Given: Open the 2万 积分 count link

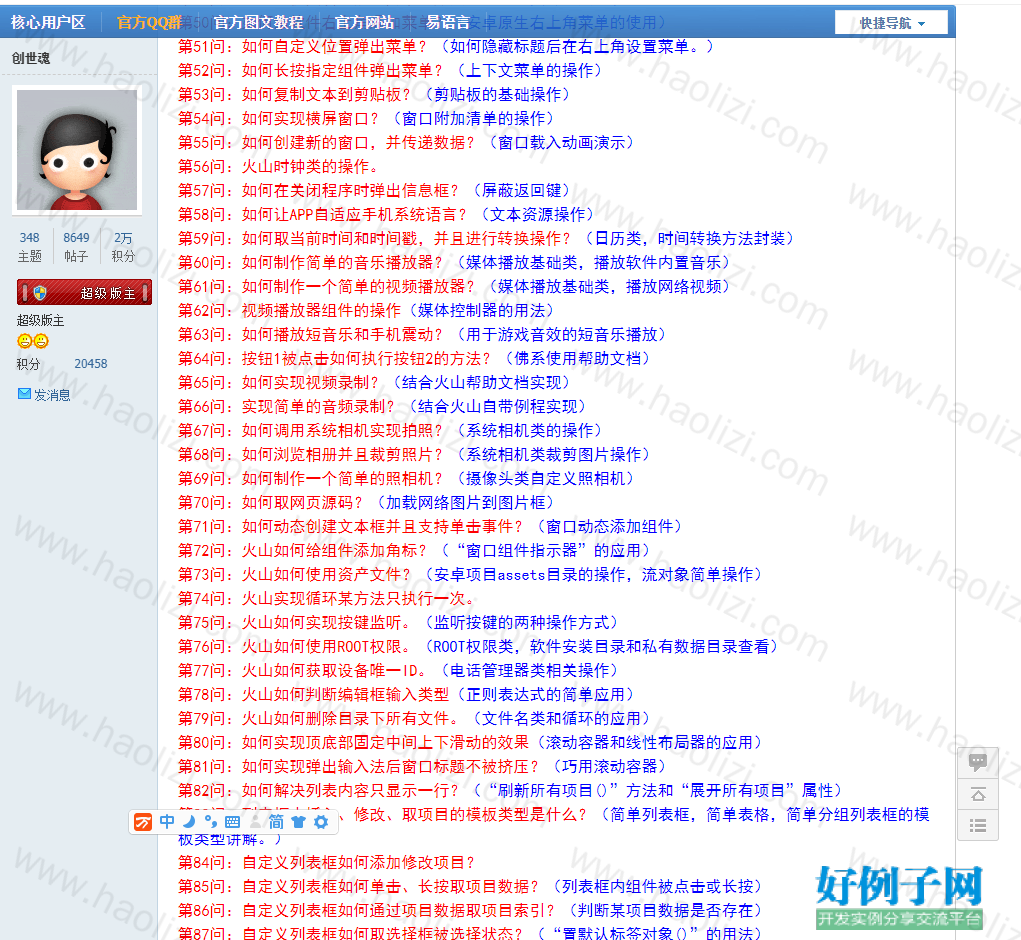Looking at the screenshot, I should tap(123, 247).
